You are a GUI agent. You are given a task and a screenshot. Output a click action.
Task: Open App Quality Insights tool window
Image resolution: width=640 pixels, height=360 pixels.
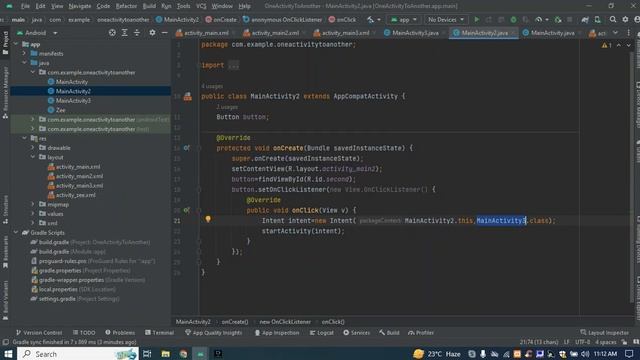[x=213, y=333]
